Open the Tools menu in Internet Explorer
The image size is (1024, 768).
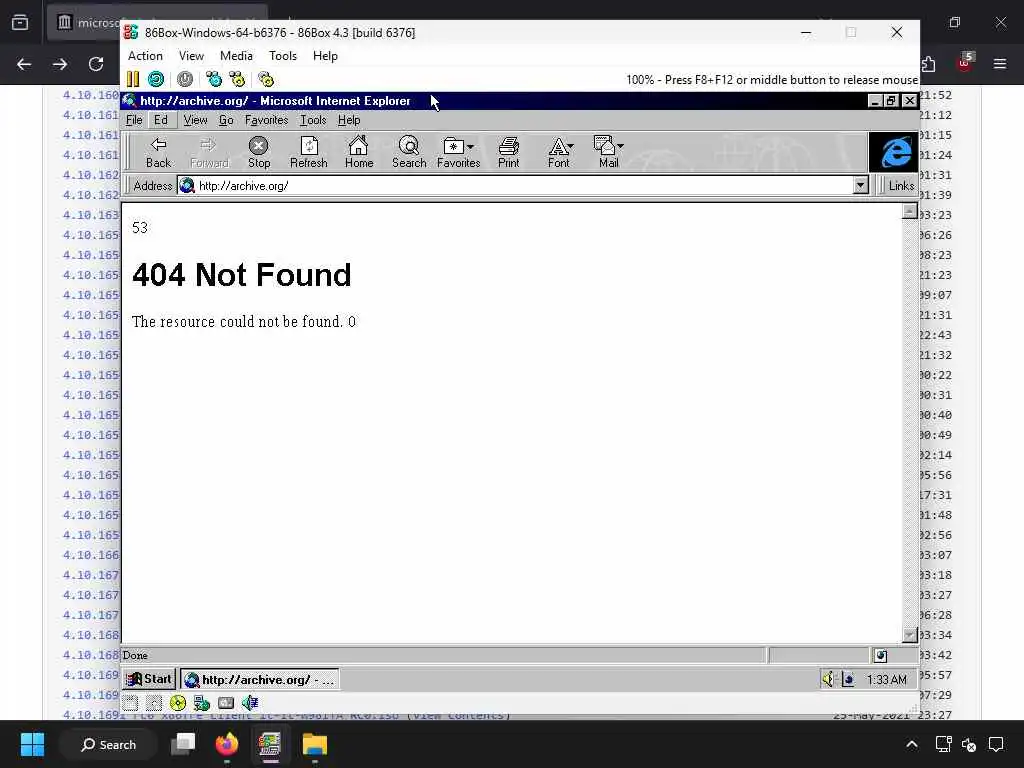tap(313, 120)
